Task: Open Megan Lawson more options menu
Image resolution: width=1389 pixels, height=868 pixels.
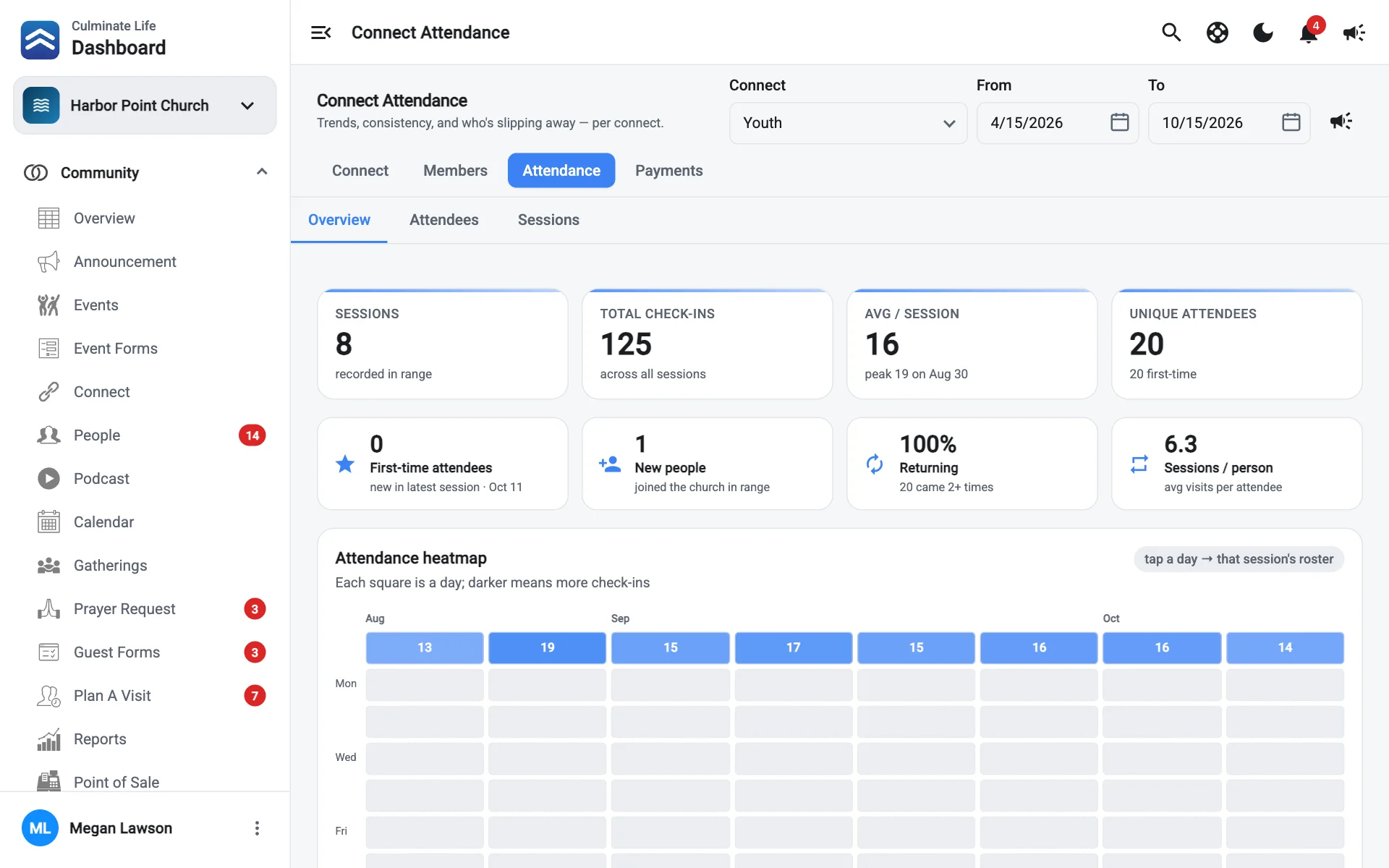Action: pyautogui.click(x=257, y=828)
